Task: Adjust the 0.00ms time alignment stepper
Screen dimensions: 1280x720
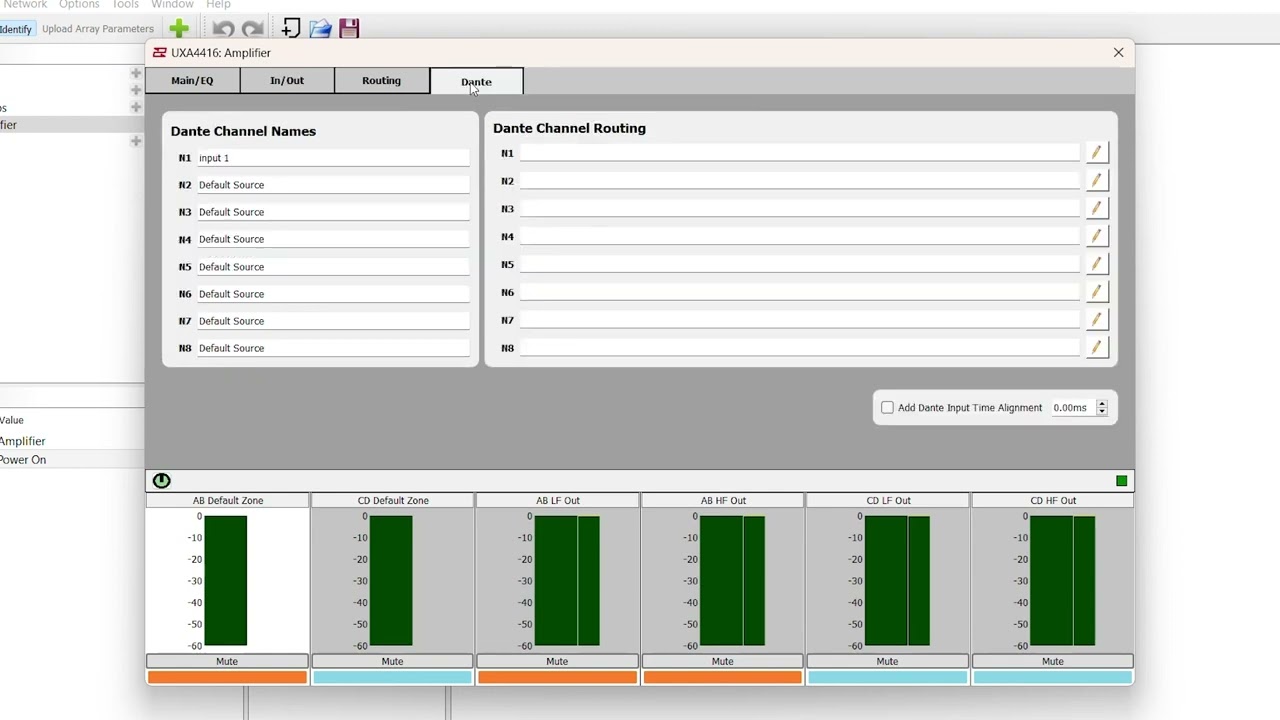Action: pyautogui.click(x=1101, y=407)
